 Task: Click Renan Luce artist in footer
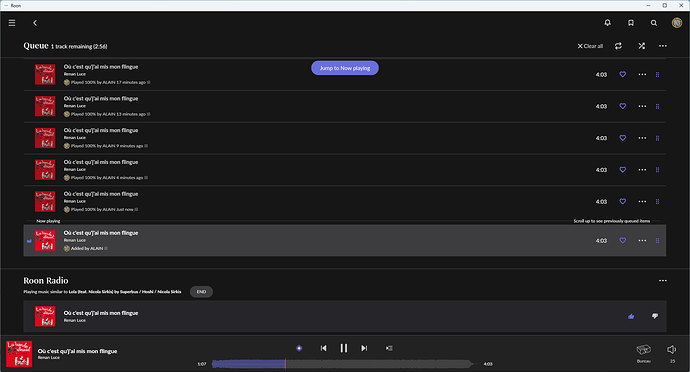(49, 358)
